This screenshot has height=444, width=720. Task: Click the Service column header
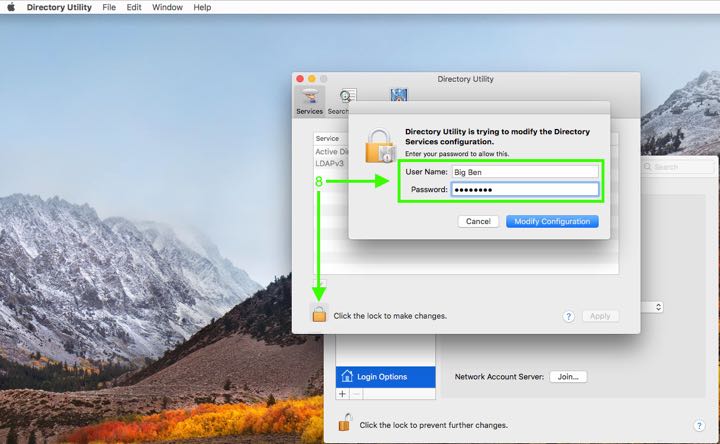331,138
